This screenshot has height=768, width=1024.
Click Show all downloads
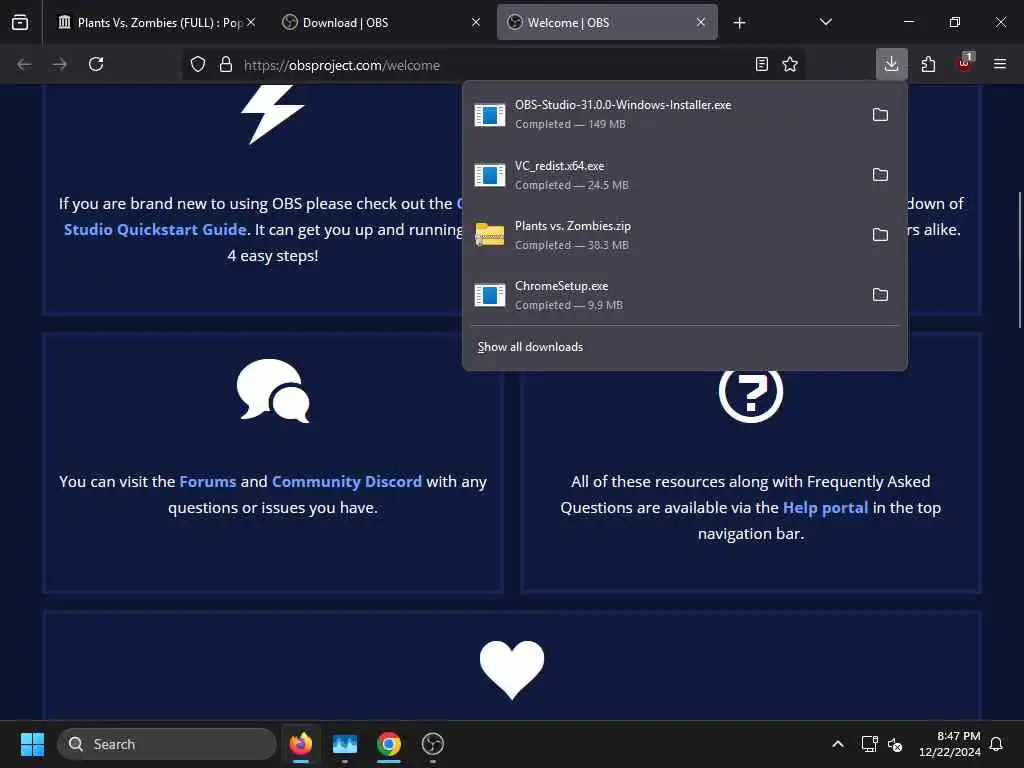[x=530, y=347]
